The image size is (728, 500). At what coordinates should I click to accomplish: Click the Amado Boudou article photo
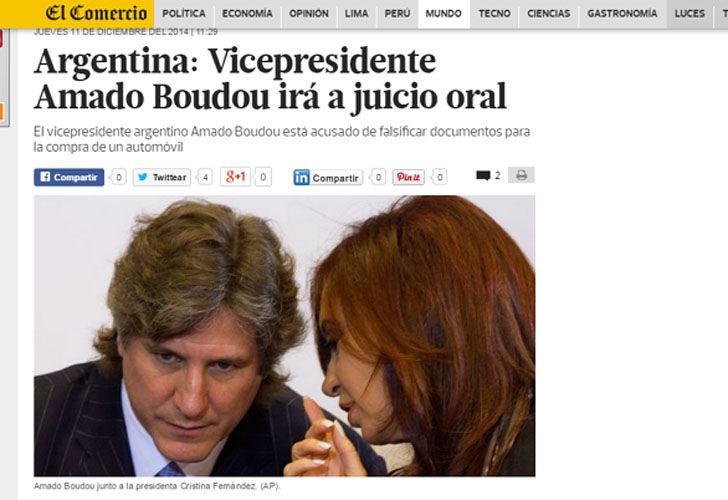pyautogui.click(x=284, y=336)
